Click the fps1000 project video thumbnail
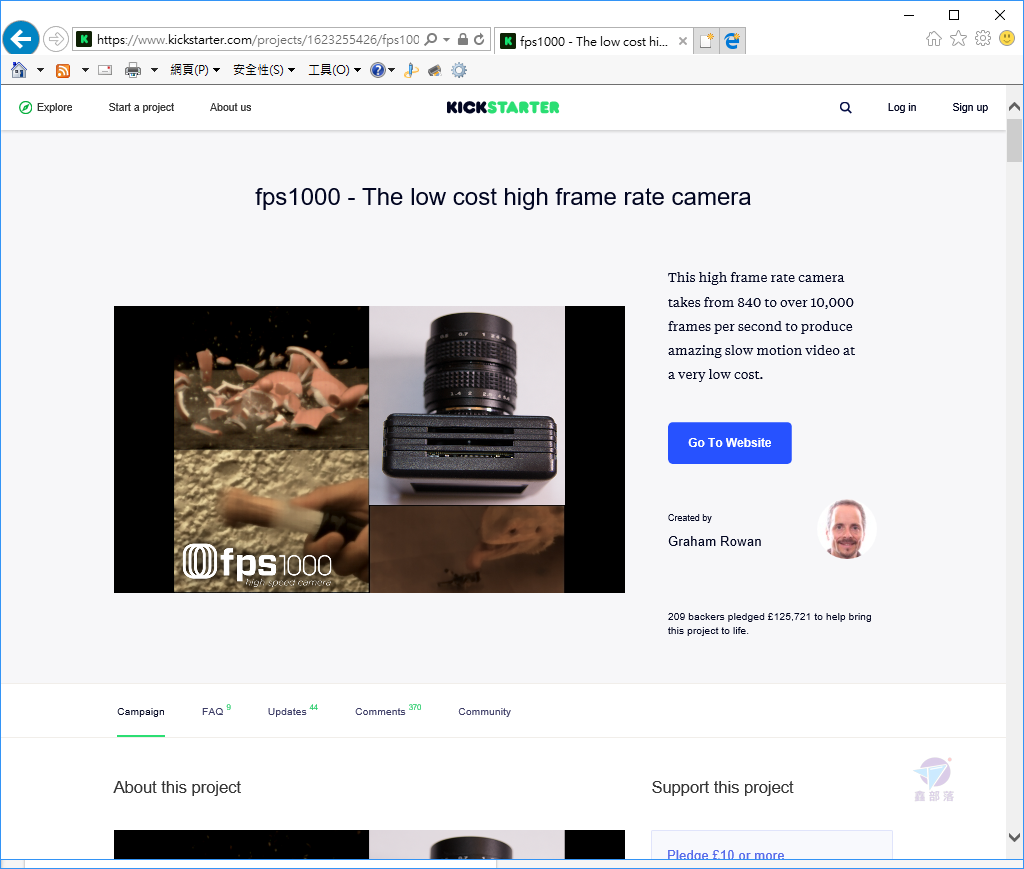Image resolution: width=1024 pixels, height=869 pixels. pyautogui.click(x=369, y=449)
